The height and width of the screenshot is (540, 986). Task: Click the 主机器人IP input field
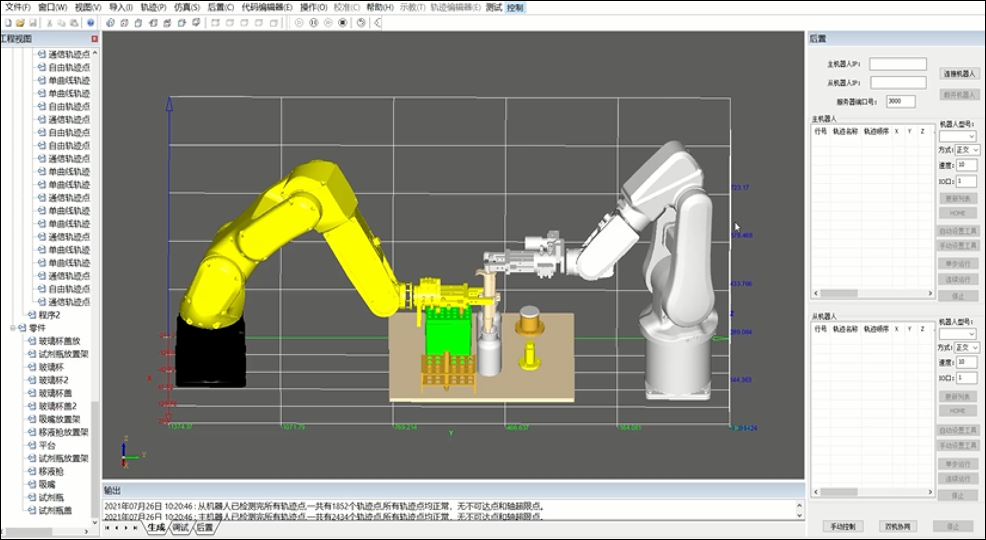[x=897, y=64]
